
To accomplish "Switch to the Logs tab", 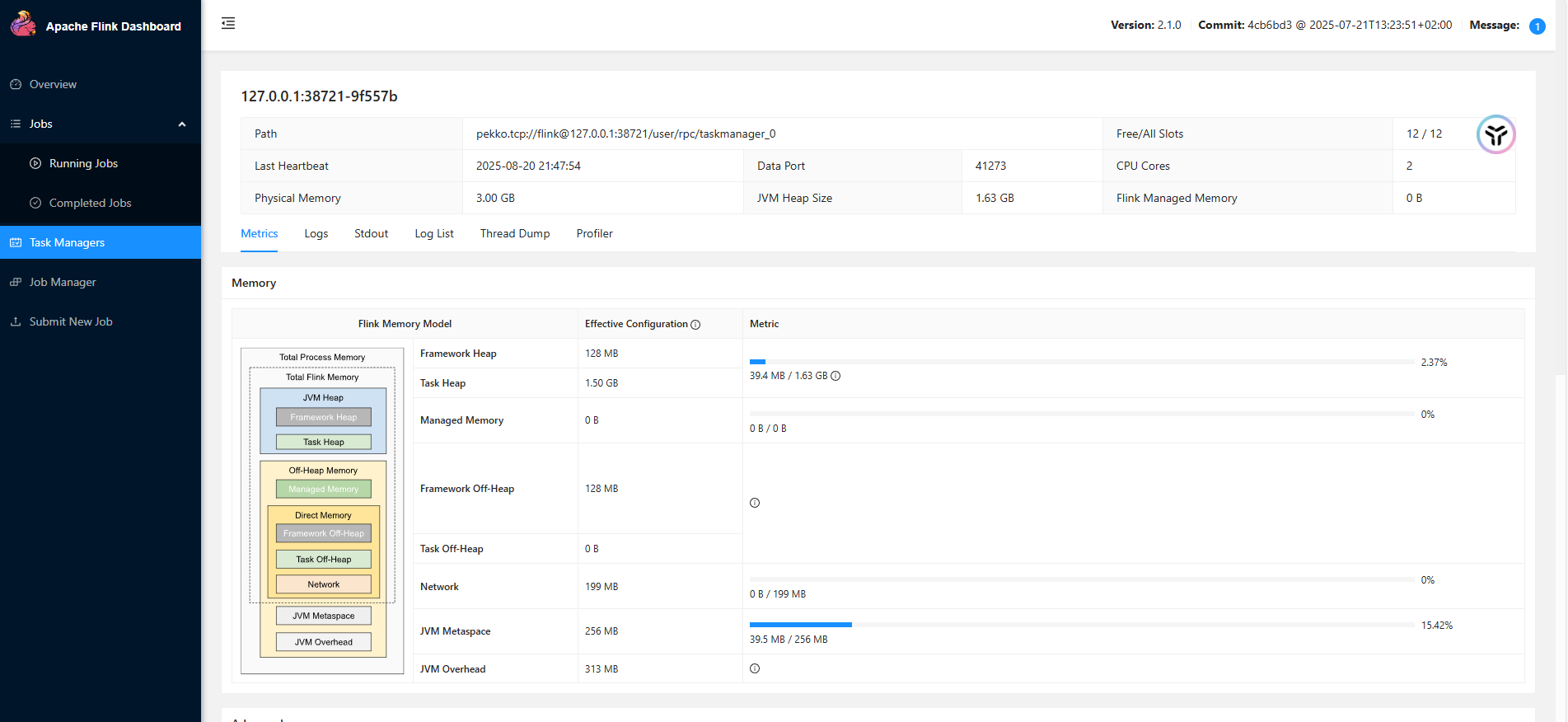I will [316, 233].
